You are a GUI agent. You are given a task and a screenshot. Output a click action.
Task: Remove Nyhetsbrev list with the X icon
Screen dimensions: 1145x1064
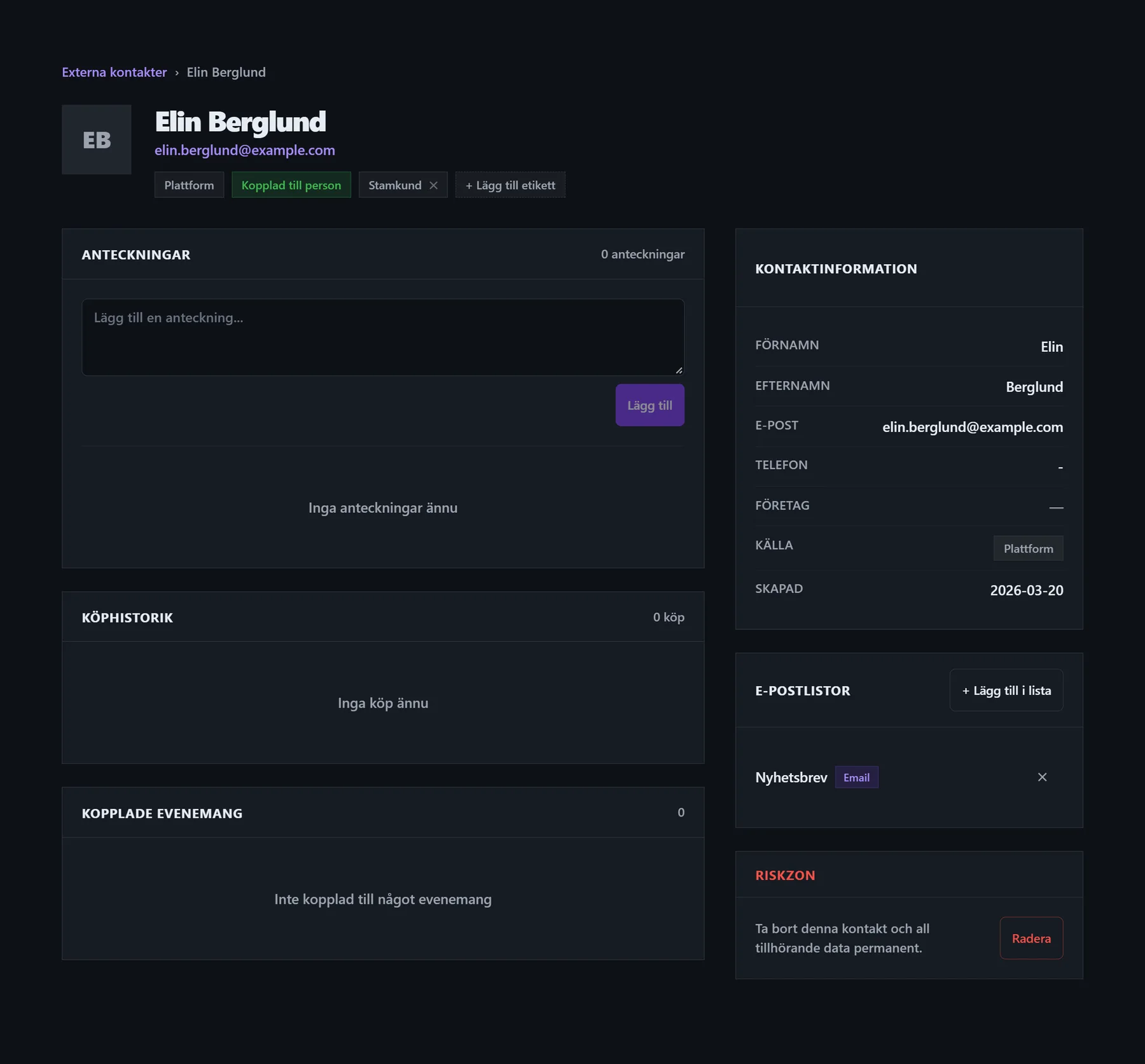1042,777
